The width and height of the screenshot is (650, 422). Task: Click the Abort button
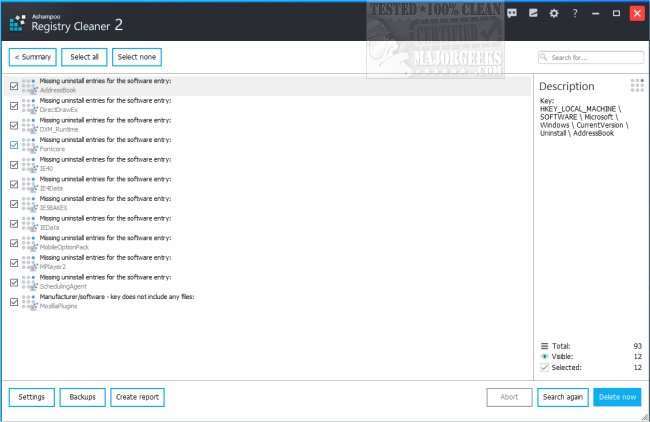[x=509, y=397]
